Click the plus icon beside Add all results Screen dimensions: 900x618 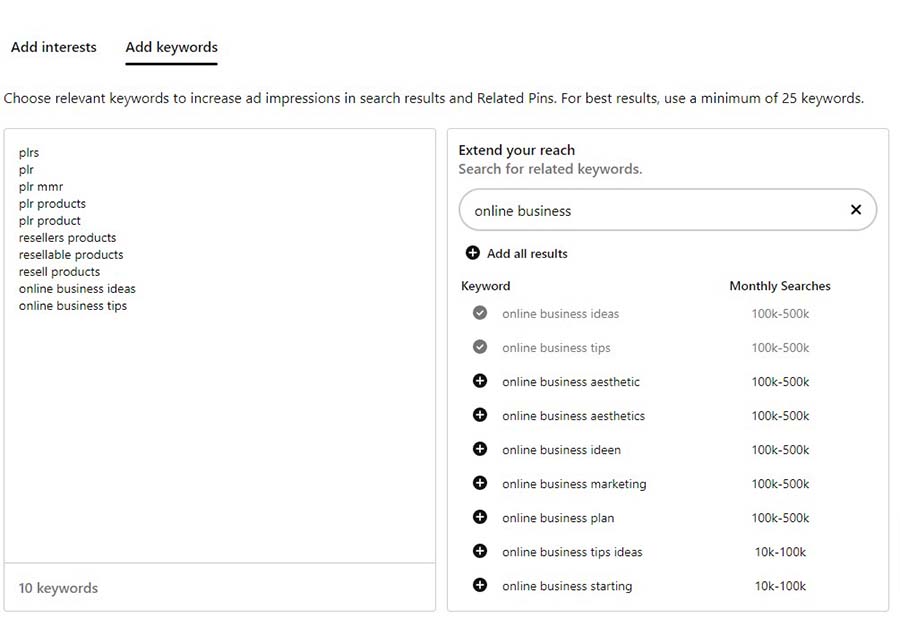[470, 253]
